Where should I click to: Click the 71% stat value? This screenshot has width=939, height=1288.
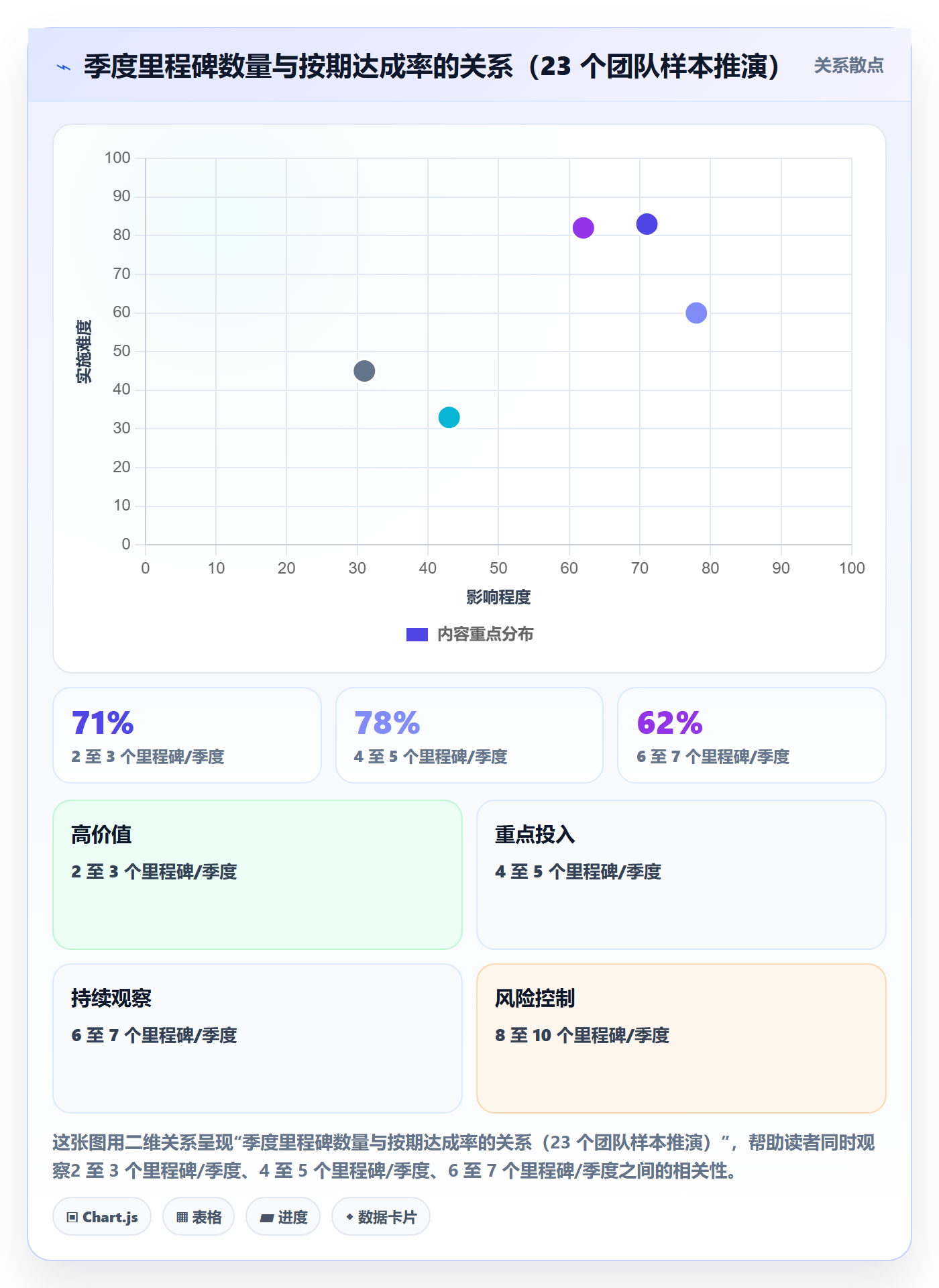(x=103, y=723)
